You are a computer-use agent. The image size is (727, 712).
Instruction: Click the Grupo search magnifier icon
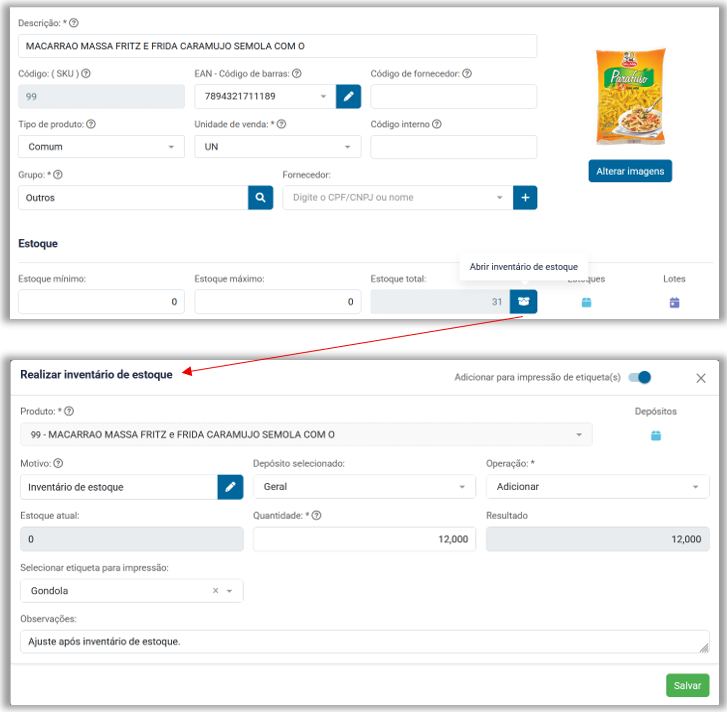tap(260, 198)
